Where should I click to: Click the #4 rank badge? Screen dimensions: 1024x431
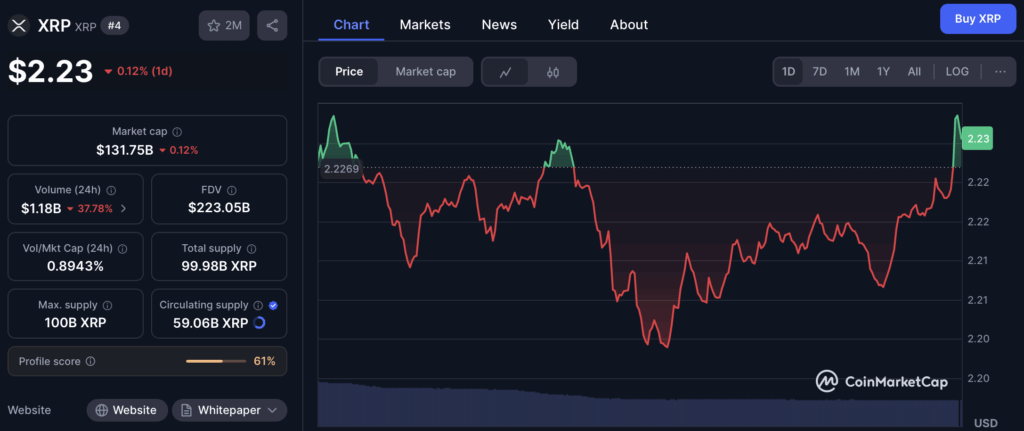[x=115, y=26]
